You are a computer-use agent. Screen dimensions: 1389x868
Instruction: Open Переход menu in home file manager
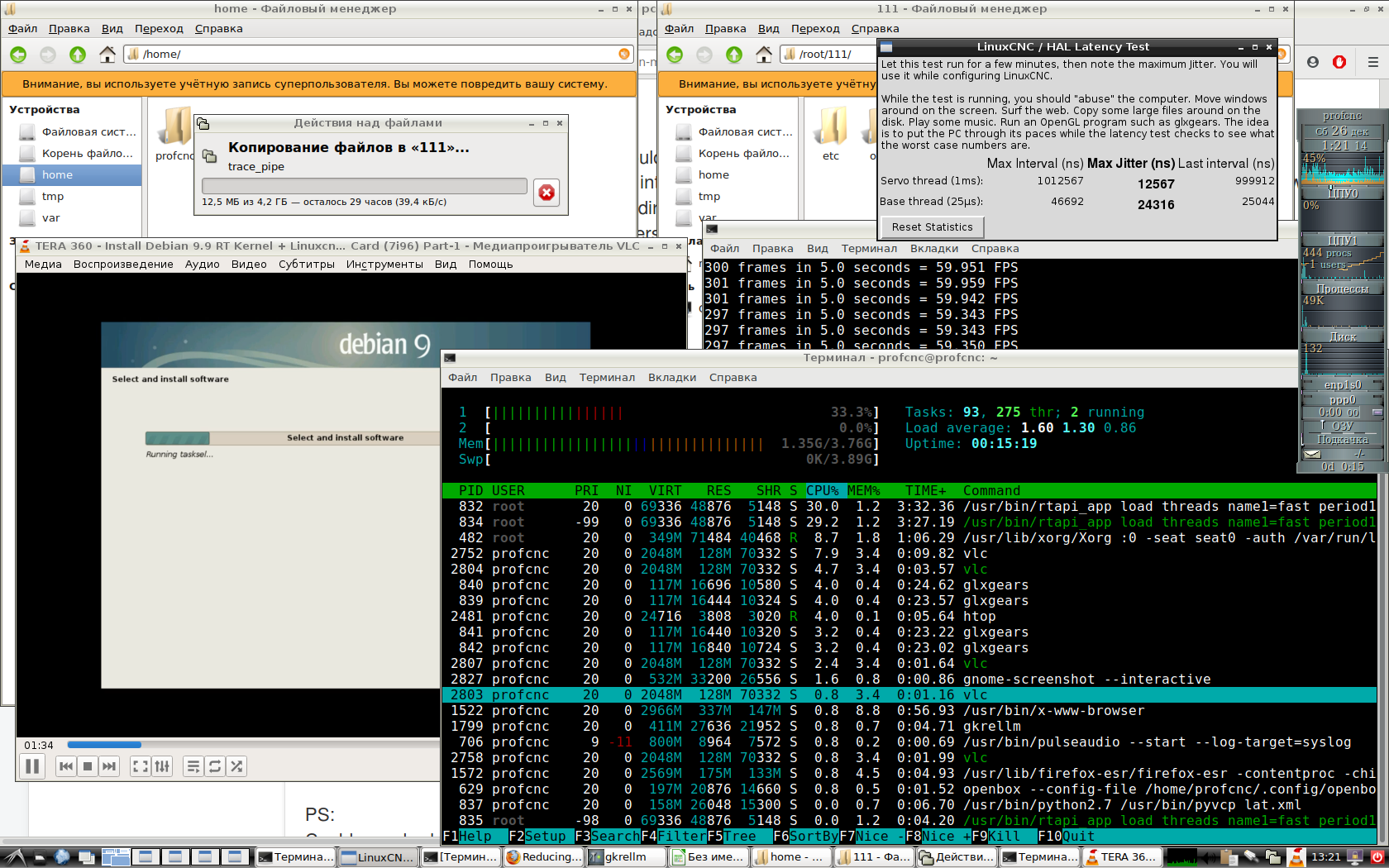click(159, 29)
